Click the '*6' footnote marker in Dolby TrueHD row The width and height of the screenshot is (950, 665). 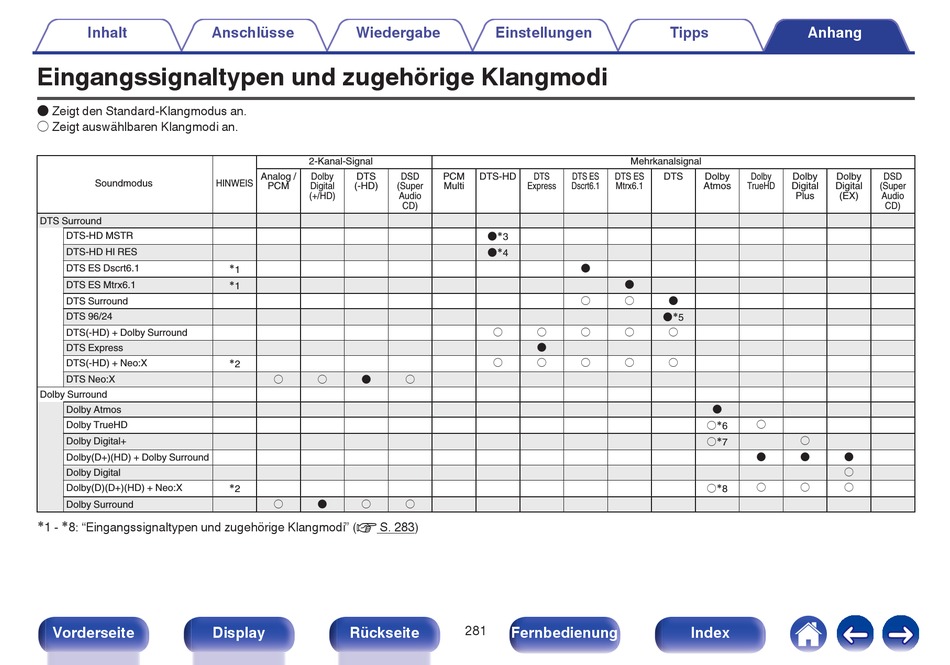click(x=722, y=425)
